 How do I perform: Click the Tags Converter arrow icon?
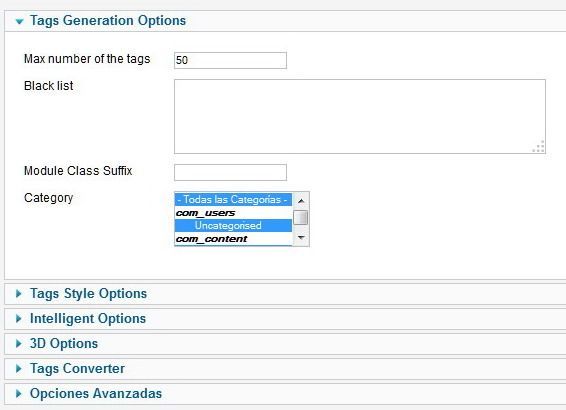click(x=19, y=368)
